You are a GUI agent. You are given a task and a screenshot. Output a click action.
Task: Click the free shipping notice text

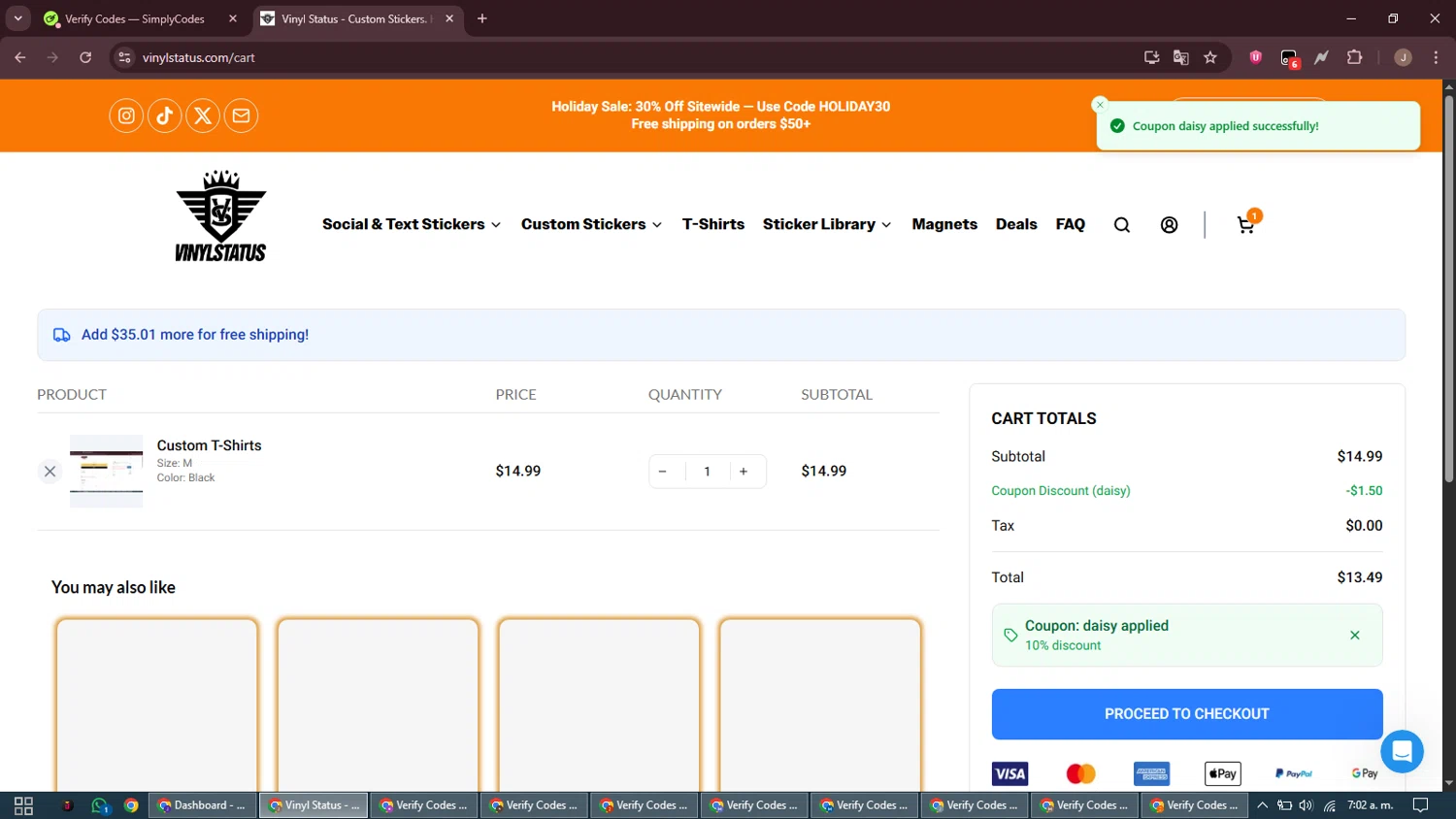[195, 335]
